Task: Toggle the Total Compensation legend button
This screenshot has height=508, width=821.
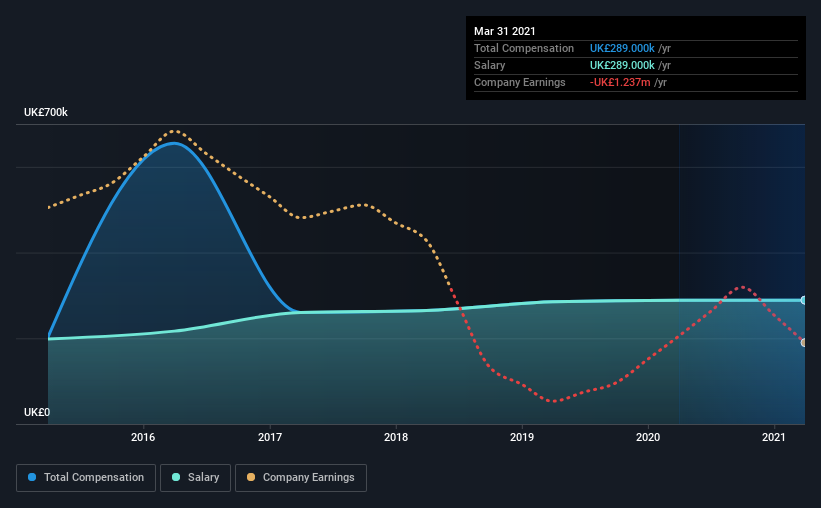Action: pyautogui.click(x=86, y=478)
